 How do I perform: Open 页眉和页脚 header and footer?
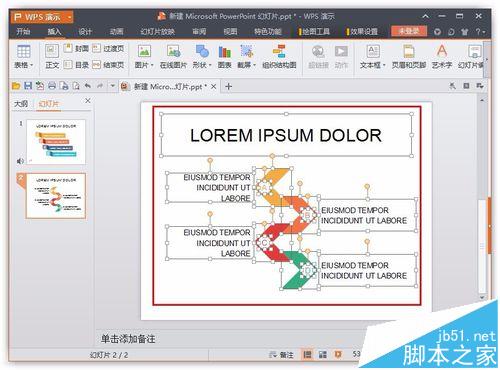coord(409,57)
